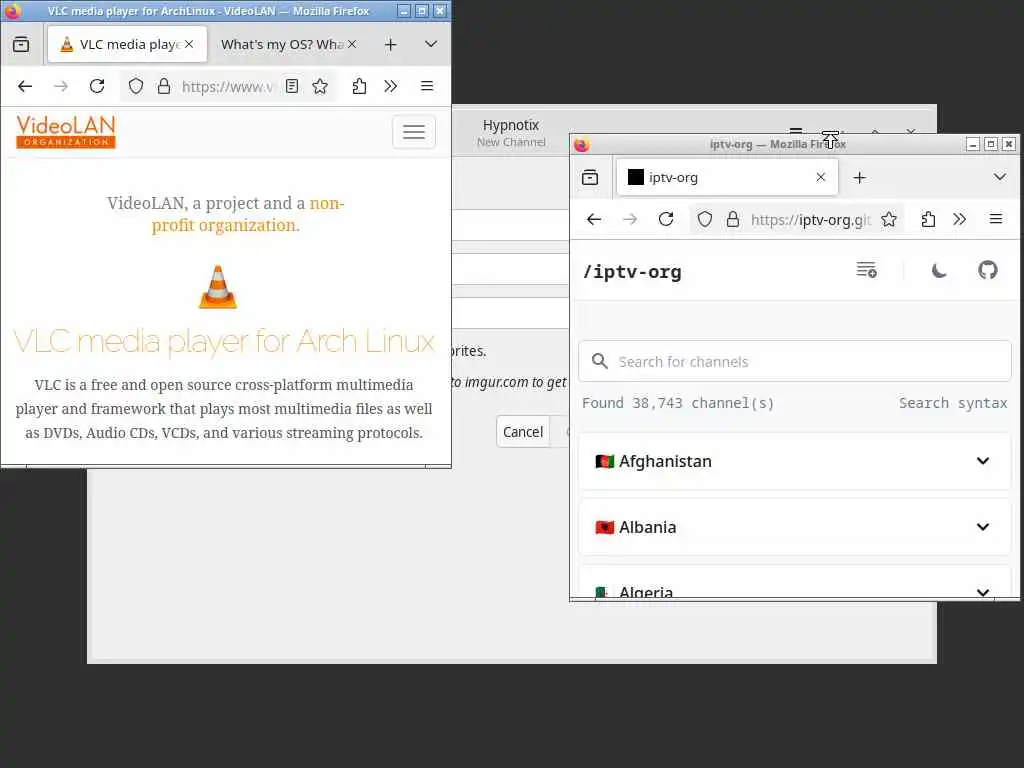Screen dimensions: 1024x768
Task: Open extensions puzzle icon in VLC window
Action: pyautogui.click(x=359, y=86)
